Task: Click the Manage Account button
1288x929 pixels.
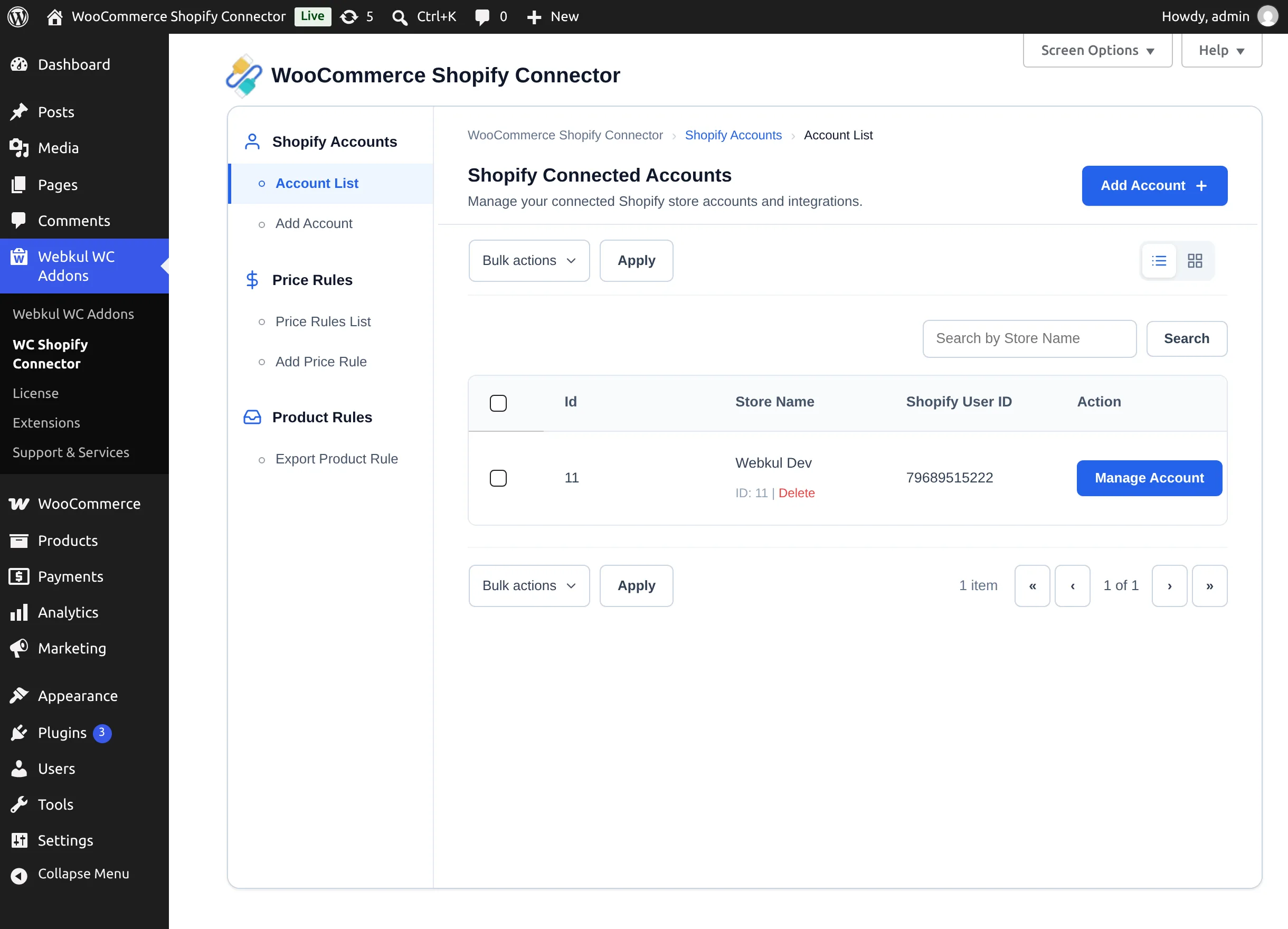Action: 1149,478
